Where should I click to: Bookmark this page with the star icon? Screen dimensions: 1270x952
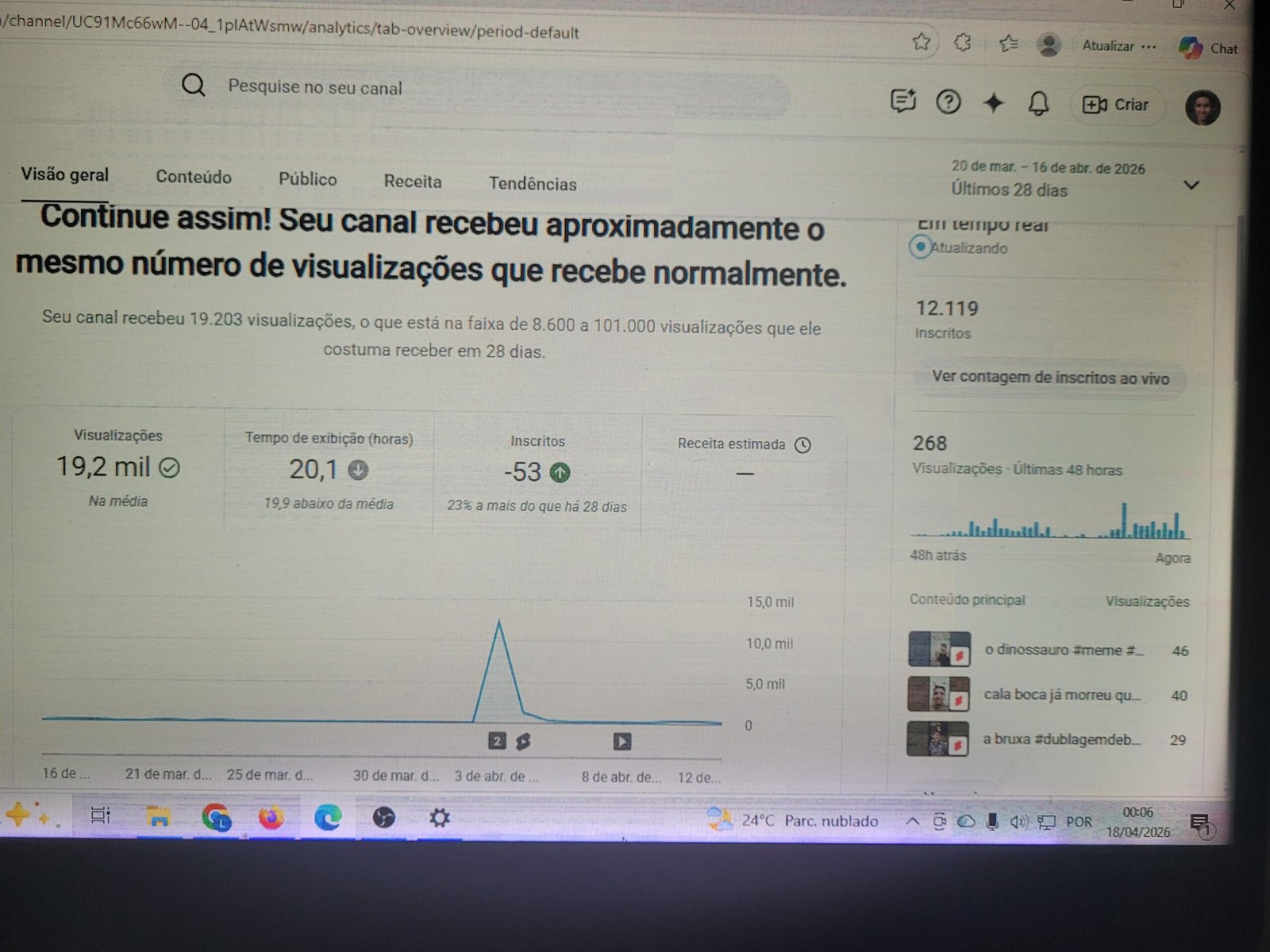[921, 41]
